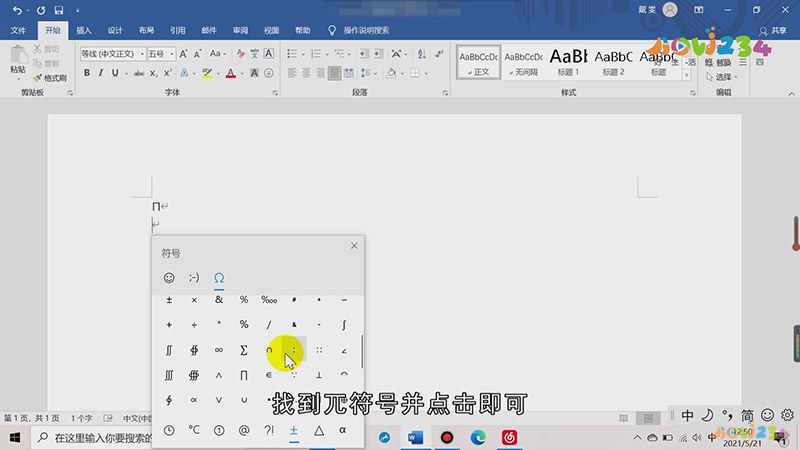Expand the styles gallery more arrow

coord(687,76)
